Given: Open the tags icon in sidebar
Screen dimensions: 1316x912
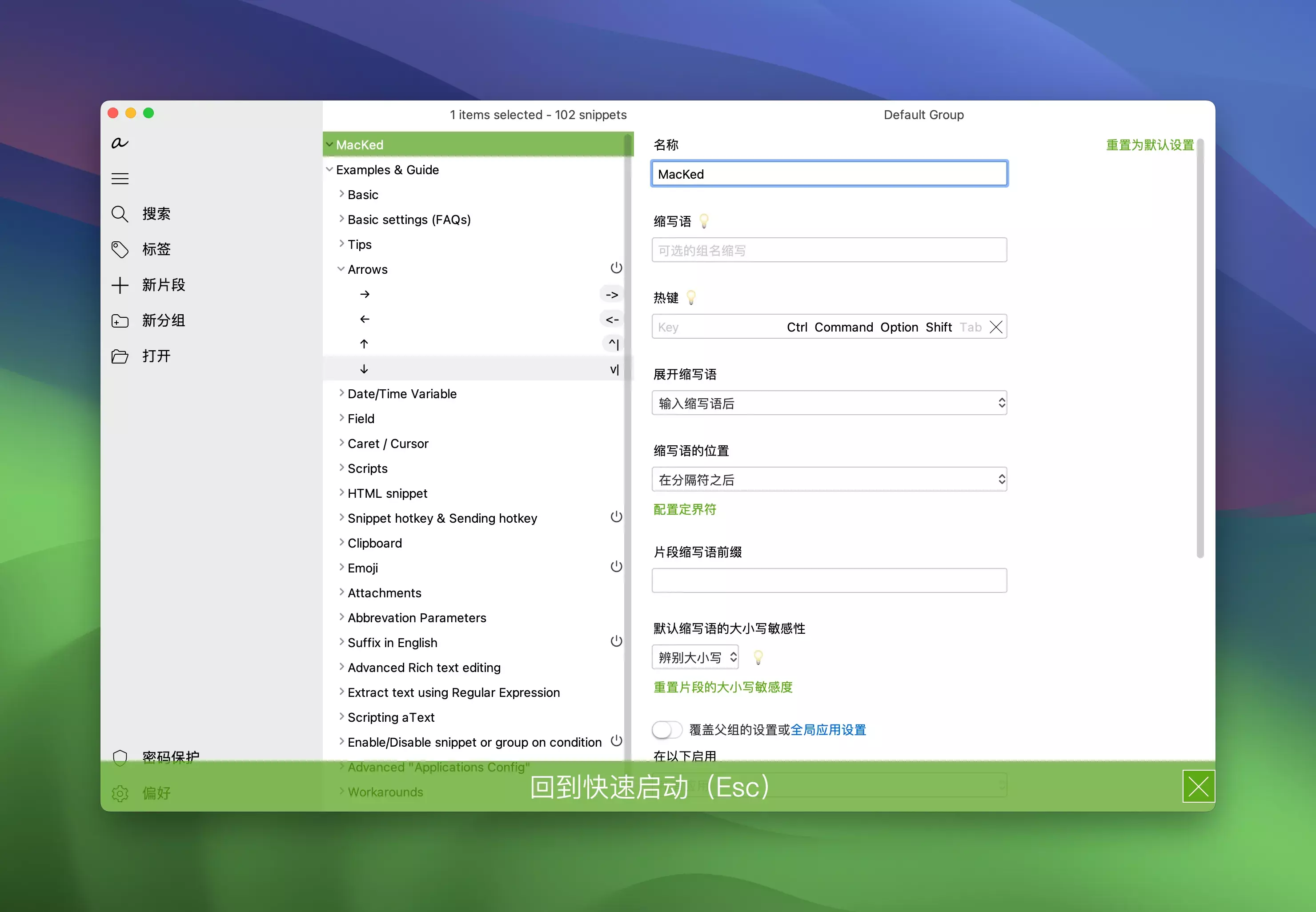Looking at the screenshot, I should (120, 249).
